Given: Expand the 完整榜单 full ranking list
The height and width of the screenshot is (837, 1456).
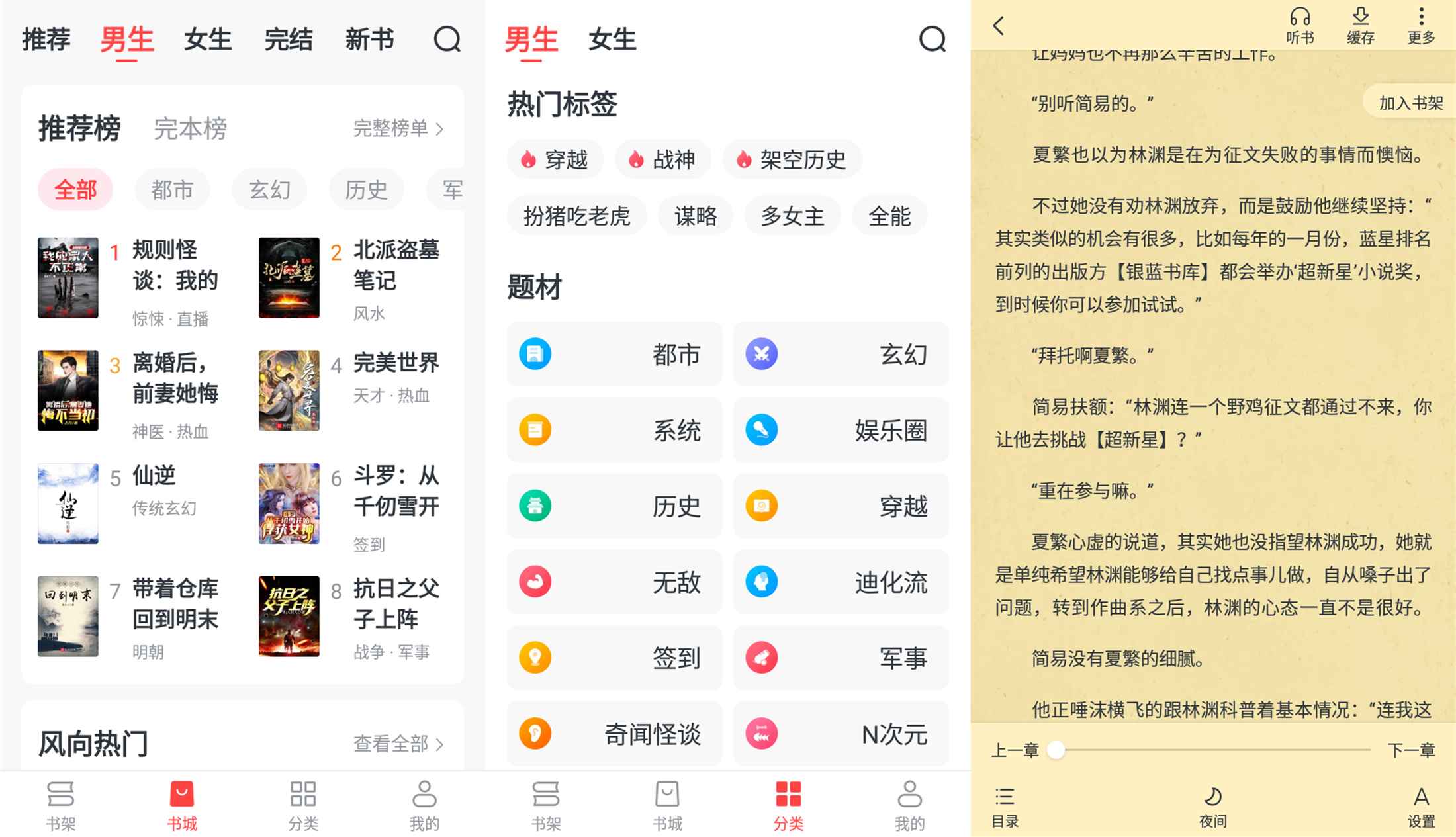Looking at the screenshot, I should click(398, 128).
